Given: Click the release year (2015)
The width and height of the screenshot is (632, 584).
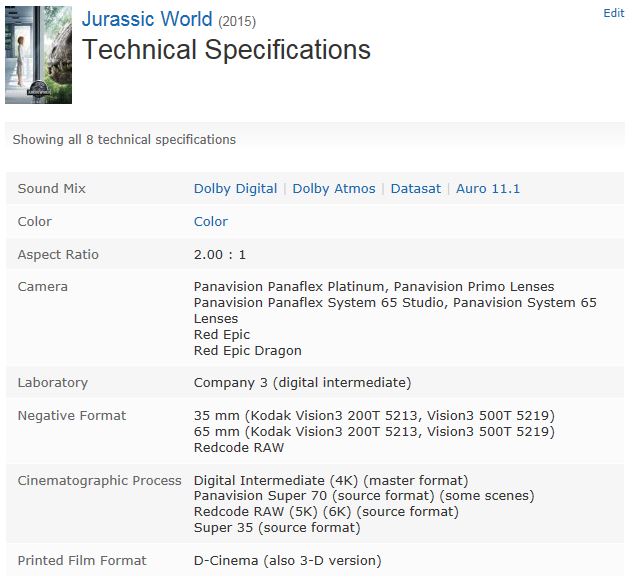Looking at the screenshot, I should (237, 21).
